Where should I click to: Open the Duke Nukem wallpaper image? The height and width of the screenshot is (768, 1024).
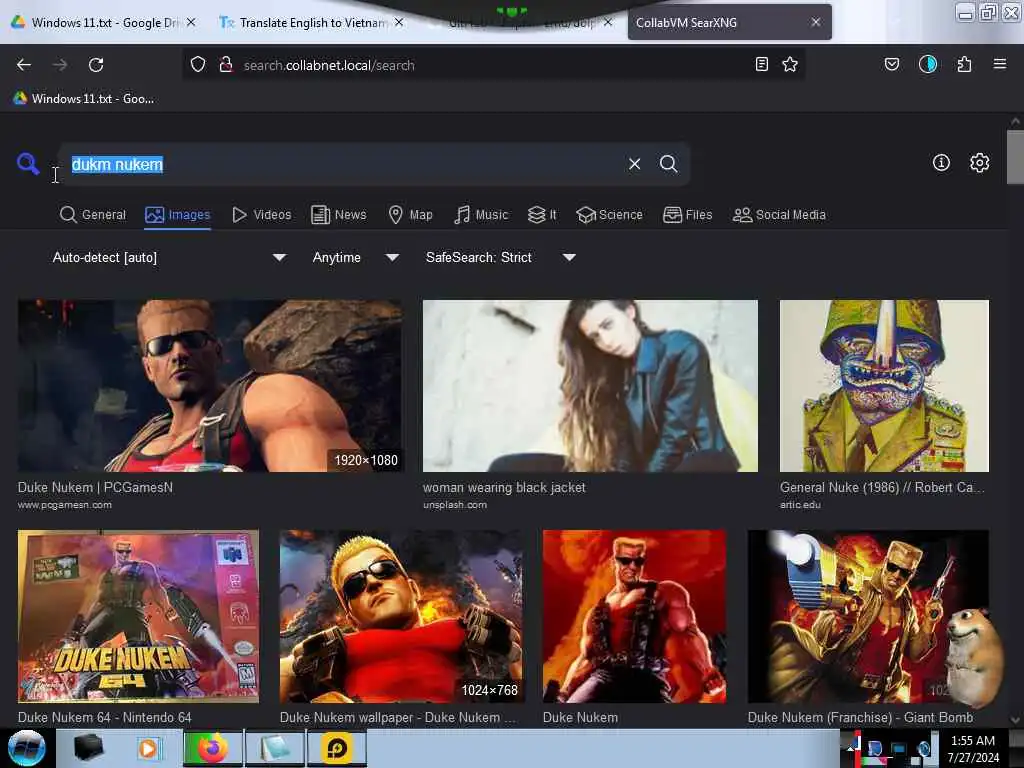point(401,616)
